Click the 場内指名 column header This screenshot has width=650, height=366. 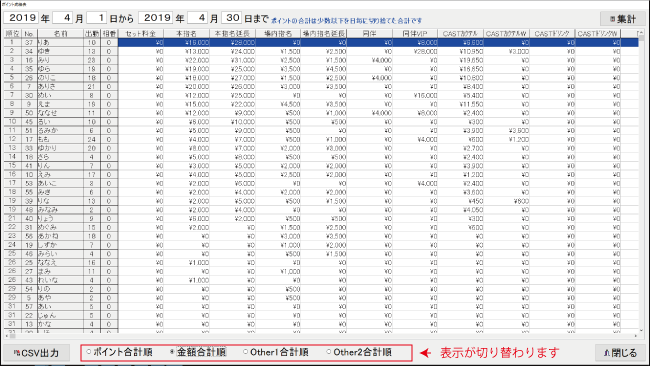tap(278, 34)
